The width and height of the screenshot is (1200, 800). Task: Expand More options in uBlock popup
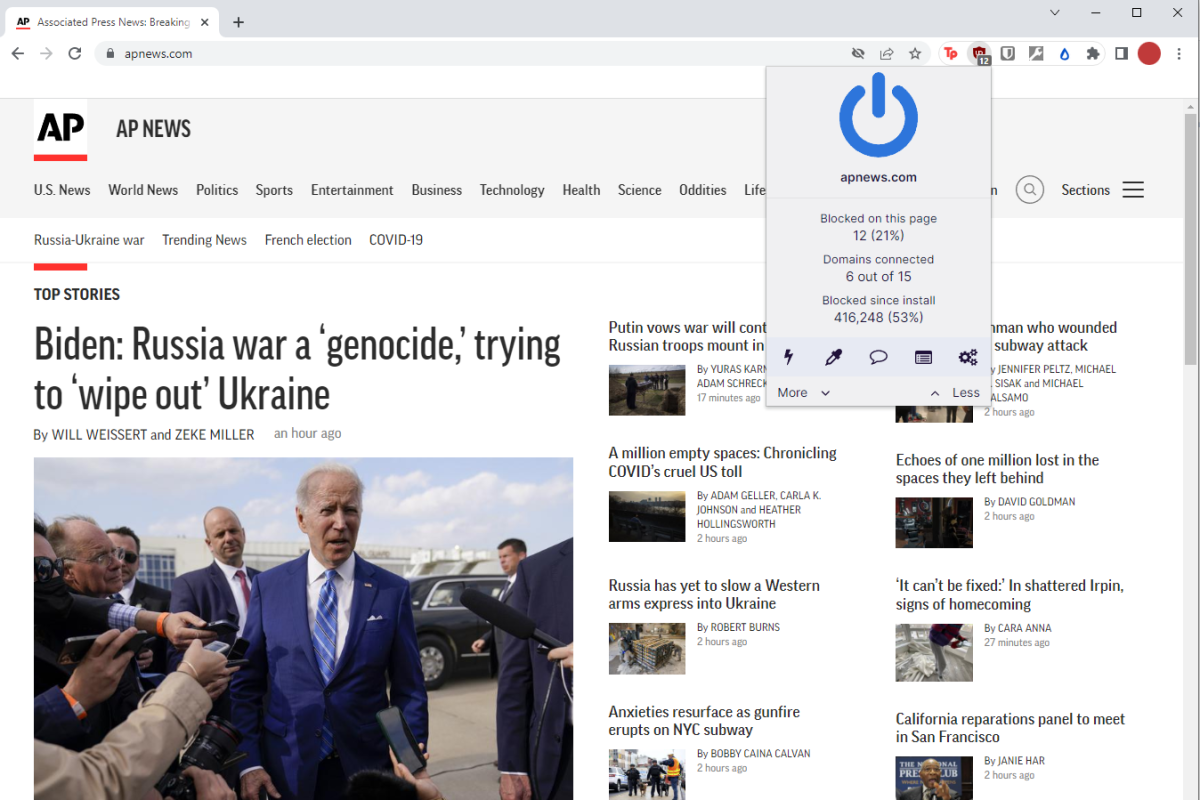tap(804, 393)
